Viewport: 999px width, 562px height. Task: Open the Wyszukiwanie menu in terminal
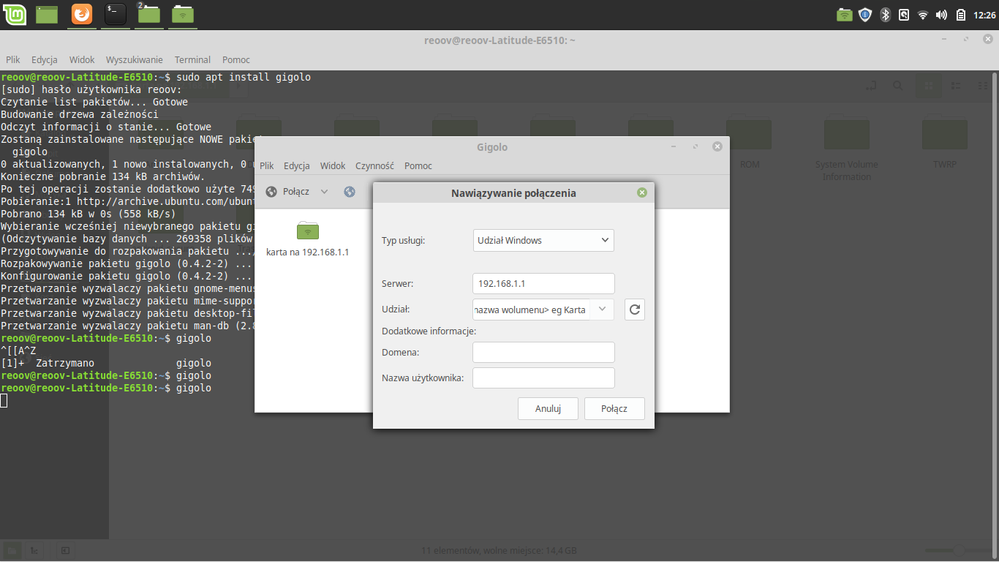click(134, 60)
